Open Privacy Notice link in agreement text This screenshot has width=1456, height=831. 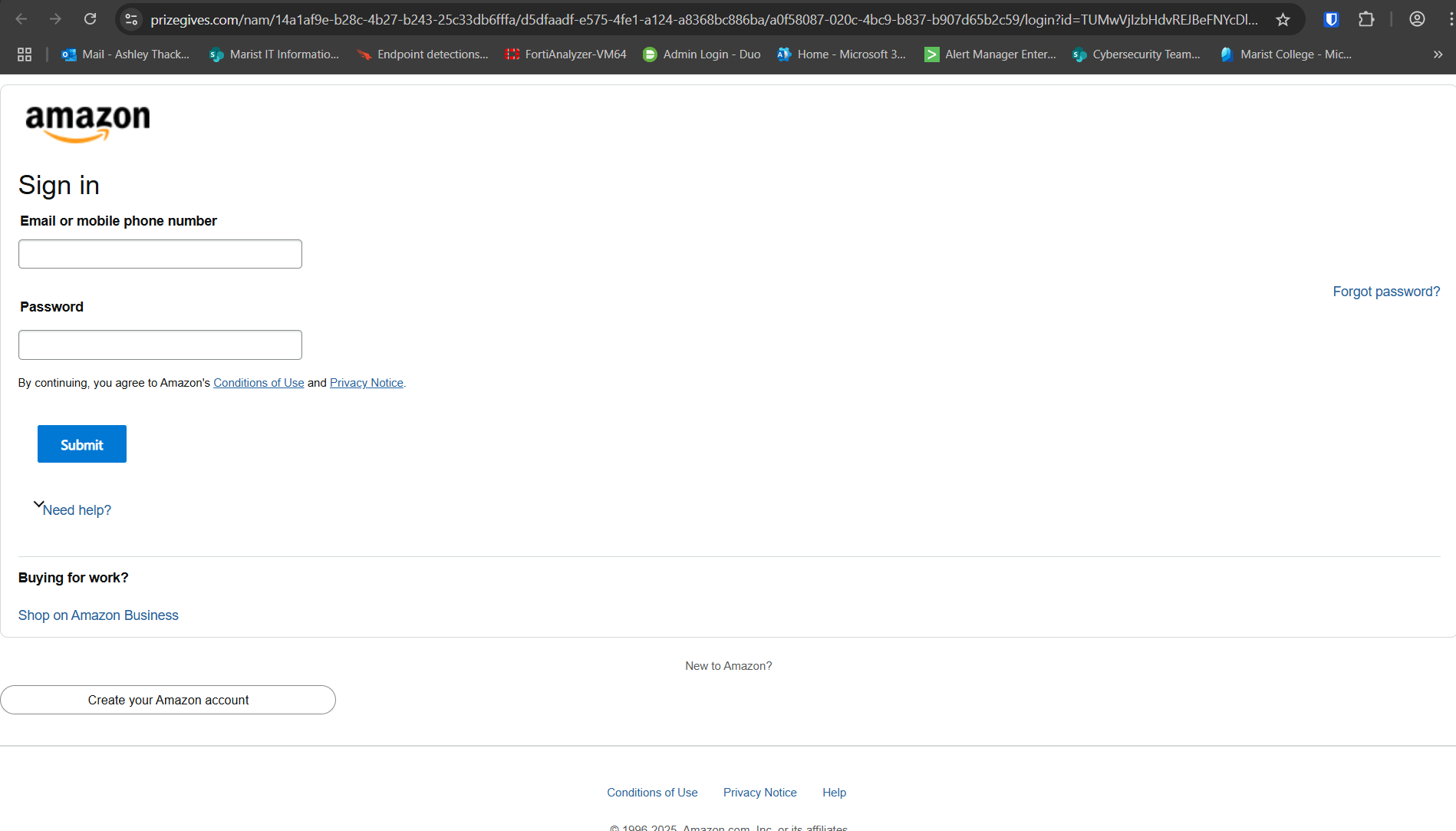coord(367,383)
